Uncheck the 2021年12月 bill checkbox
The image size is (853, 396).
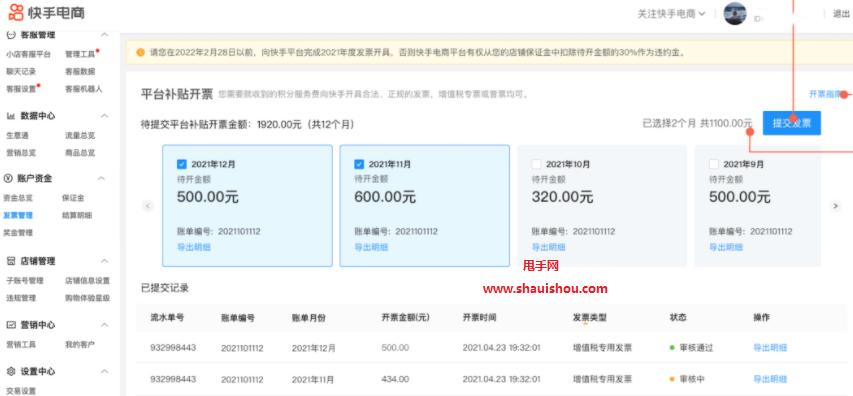coord(182,164)
